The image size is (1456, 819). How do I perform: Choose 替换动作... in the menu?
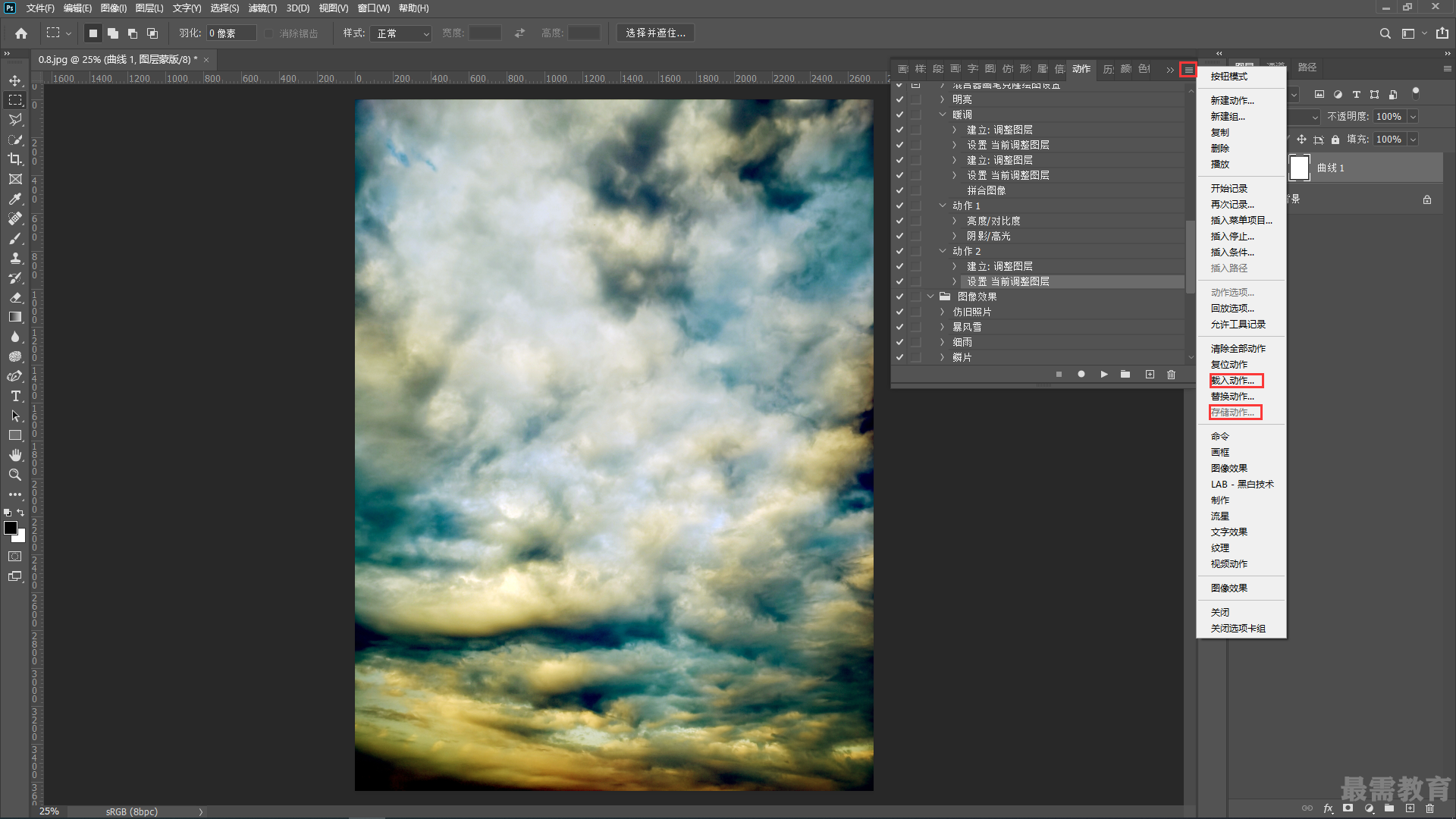click(1232, 397)
